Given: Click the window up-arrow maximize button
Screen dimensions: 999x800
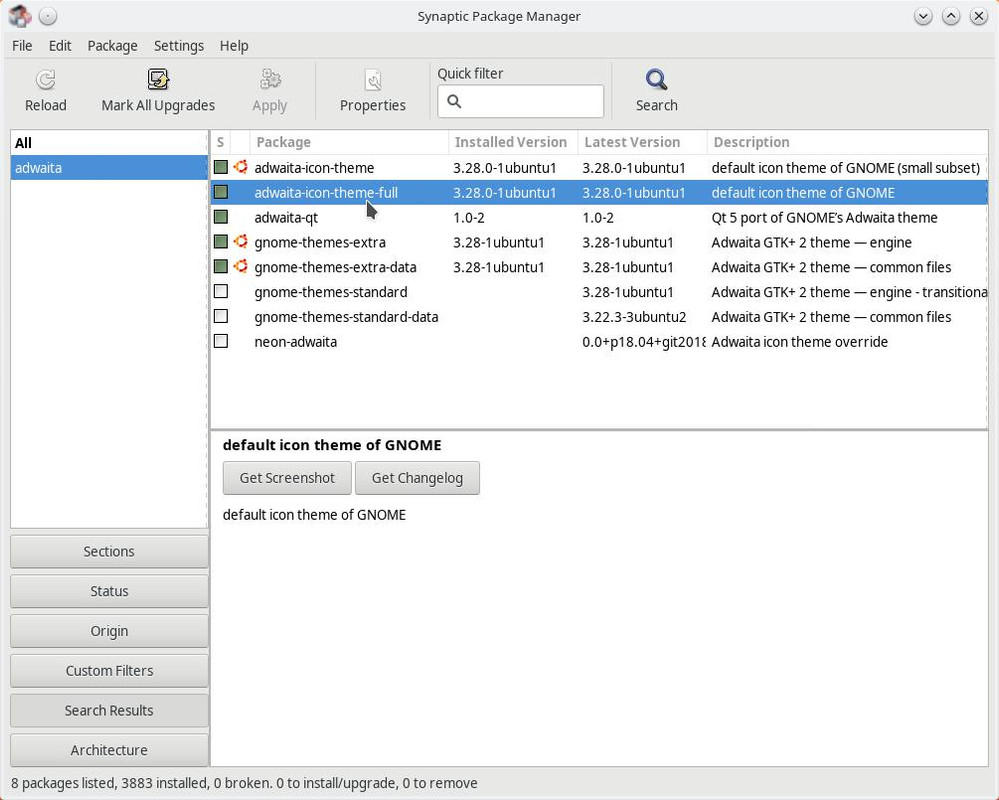Looking at the screenshot, I should coord(951,17).
